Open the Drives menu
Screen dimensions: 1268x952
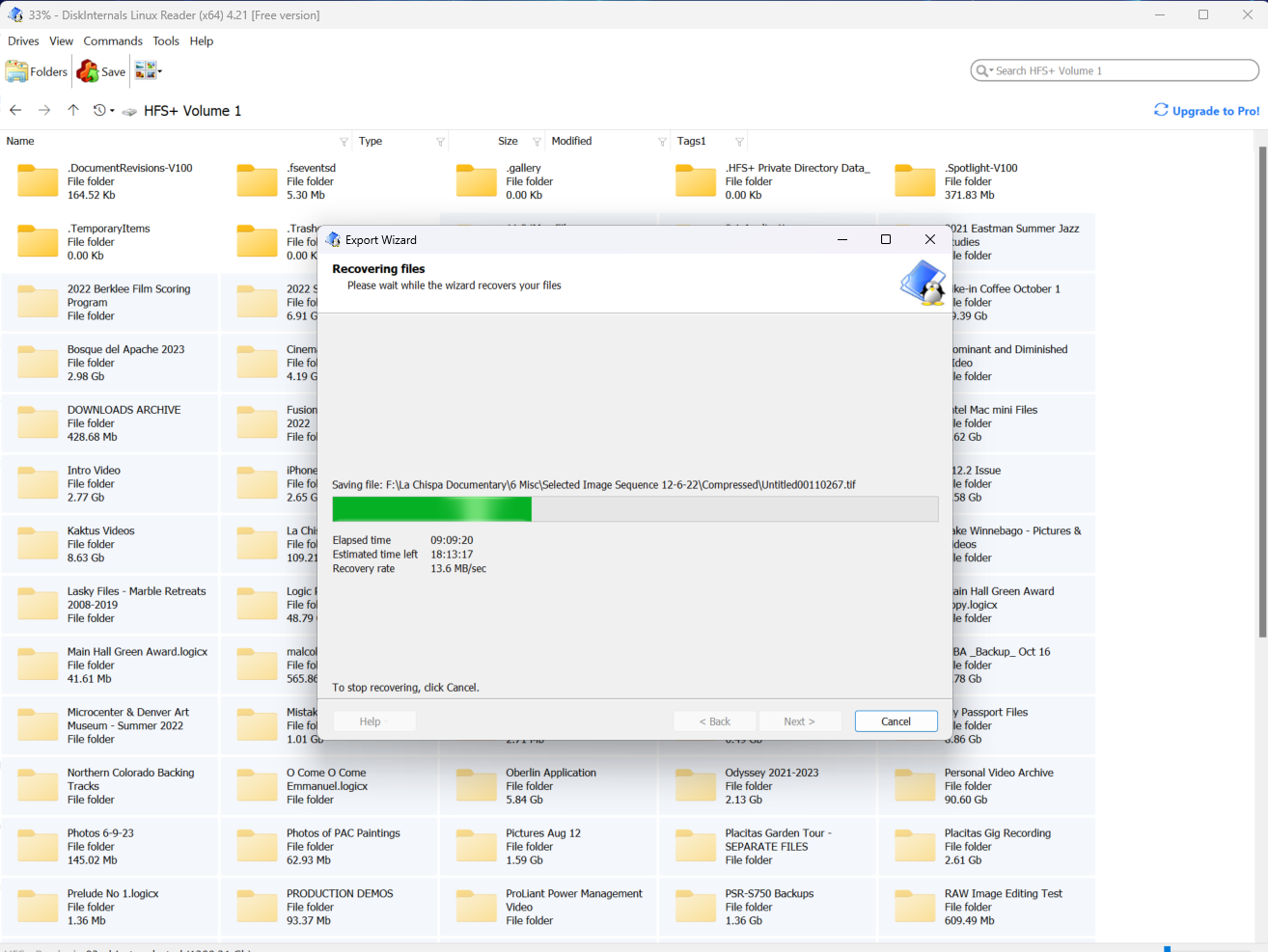[23, 41]
